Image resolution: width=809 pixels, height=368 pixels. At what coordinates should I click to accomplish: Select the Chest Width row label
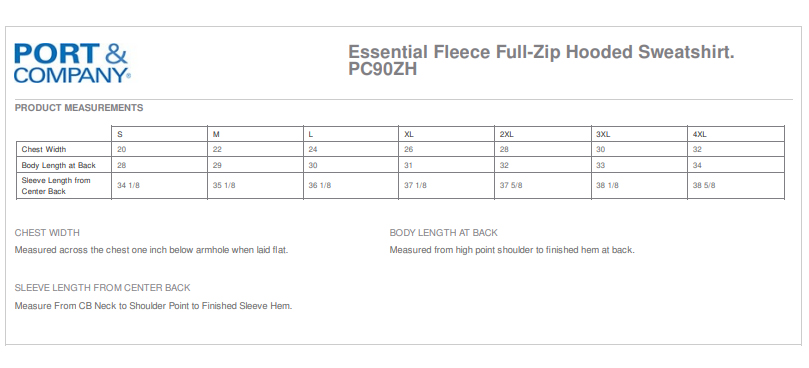[x=44, y=149]
